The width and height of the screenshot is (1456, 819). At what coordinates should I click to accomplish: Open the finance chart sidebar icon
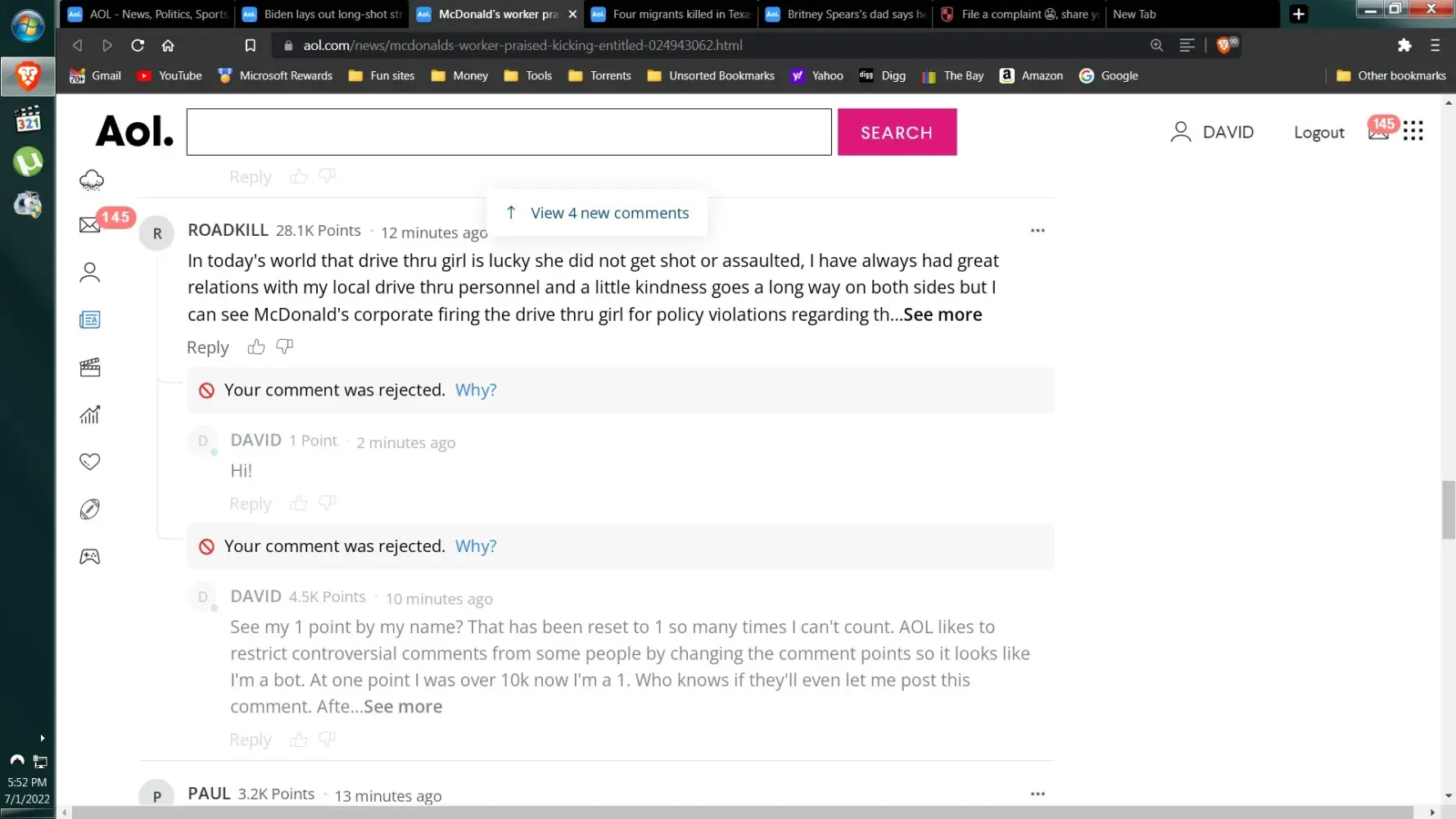point(90,415)
